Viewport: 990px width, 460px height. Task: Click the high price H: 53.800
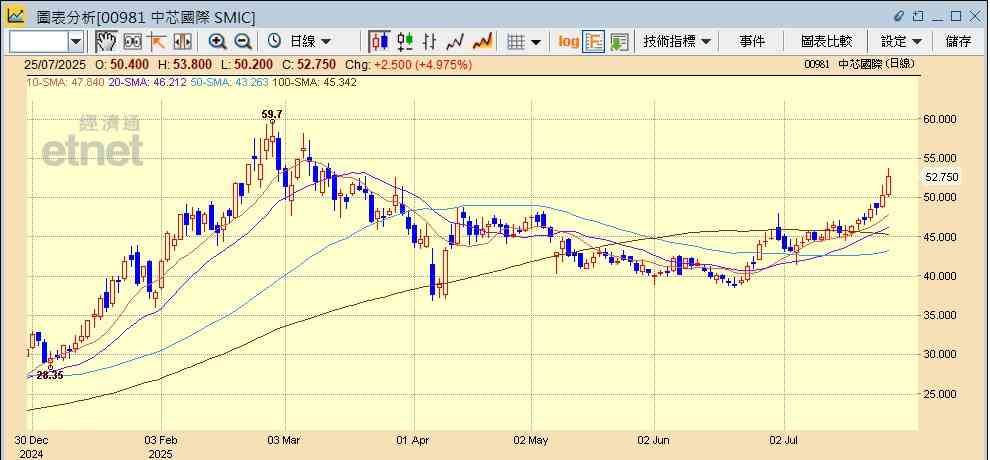click(x=184, y=64)
